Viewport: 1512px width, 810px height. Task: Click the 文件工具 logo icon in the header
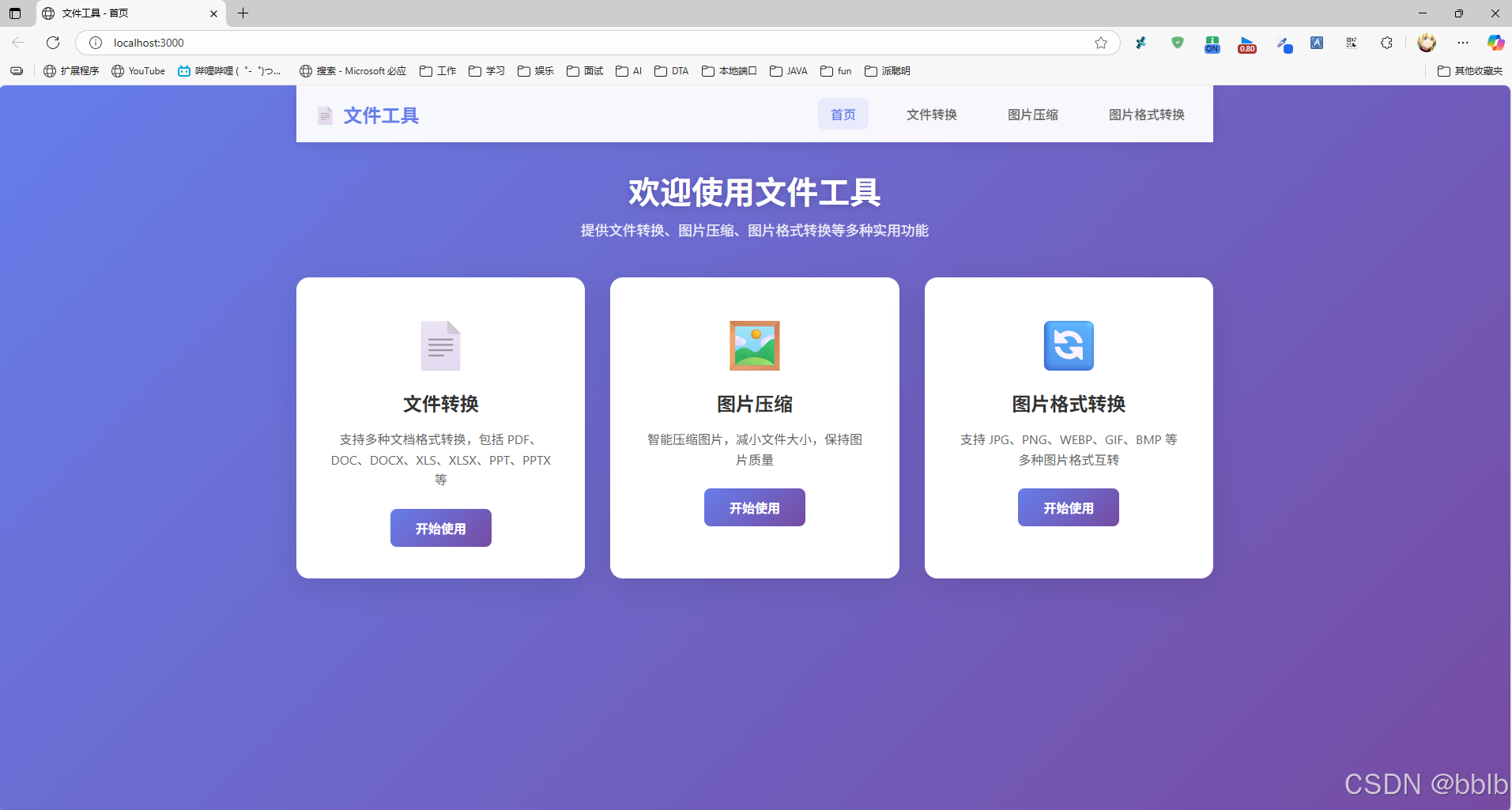(325, 115)
